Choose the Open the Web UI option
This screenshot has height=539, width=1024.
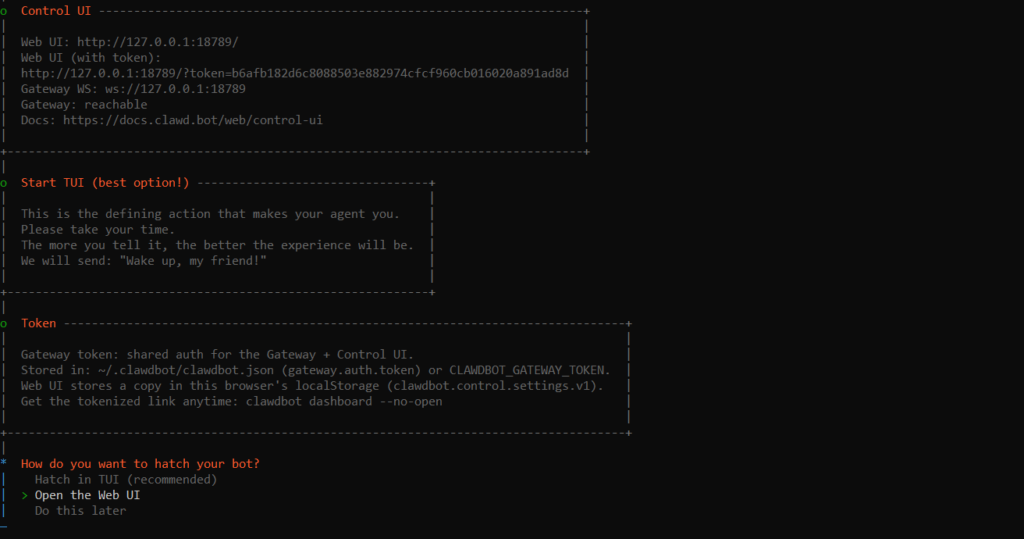coord(87,495)
